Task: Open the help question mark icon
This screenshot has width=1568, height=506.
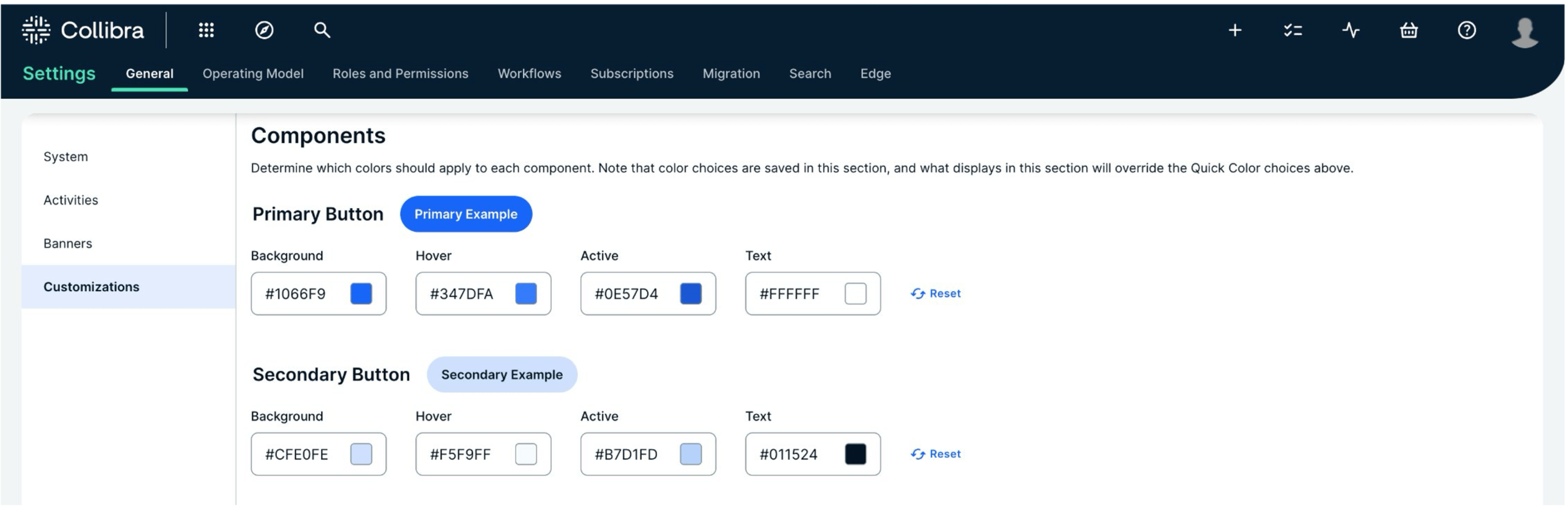Action: (1467, 30)
